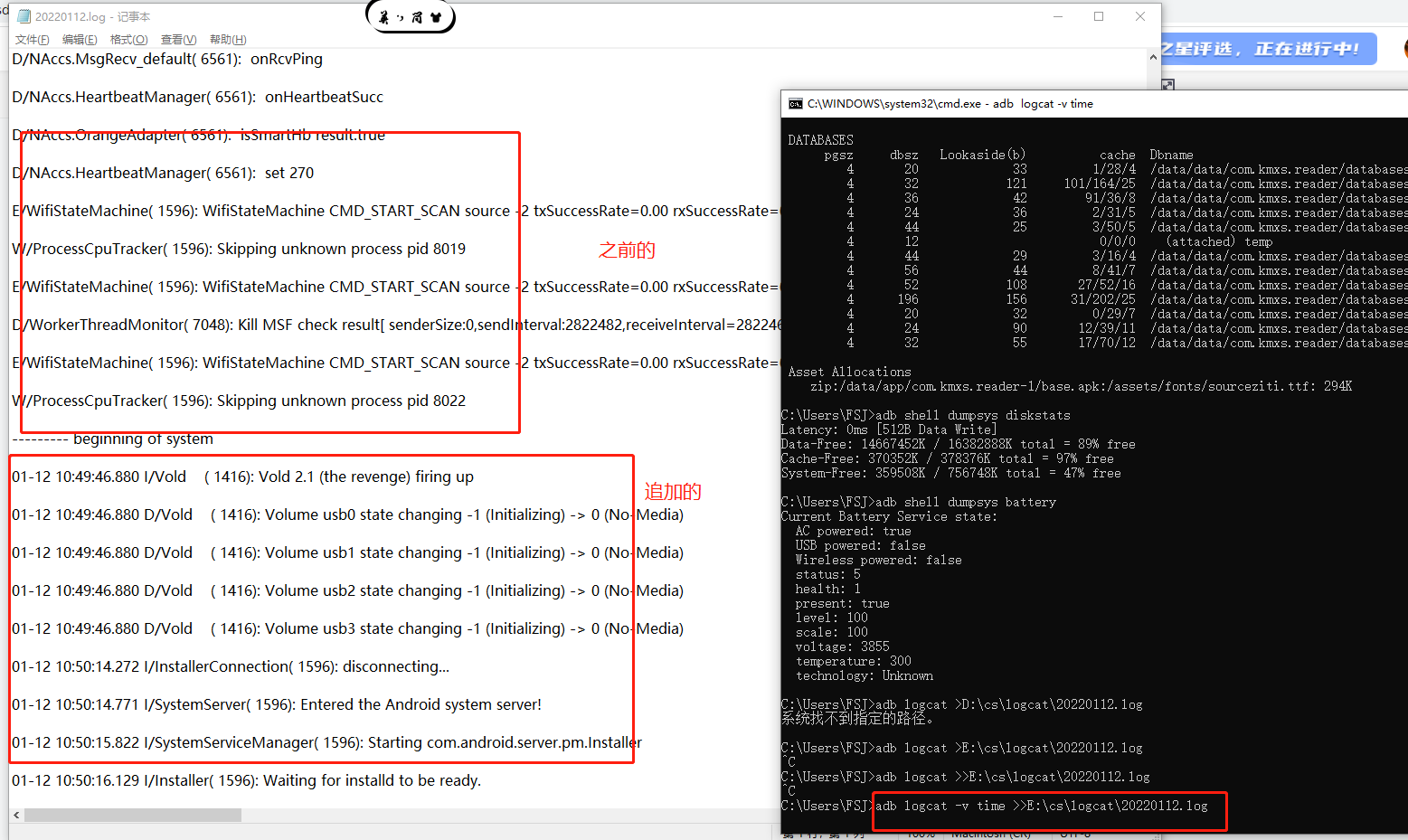Click the 'Volume usb3 state changing' line

347,628
